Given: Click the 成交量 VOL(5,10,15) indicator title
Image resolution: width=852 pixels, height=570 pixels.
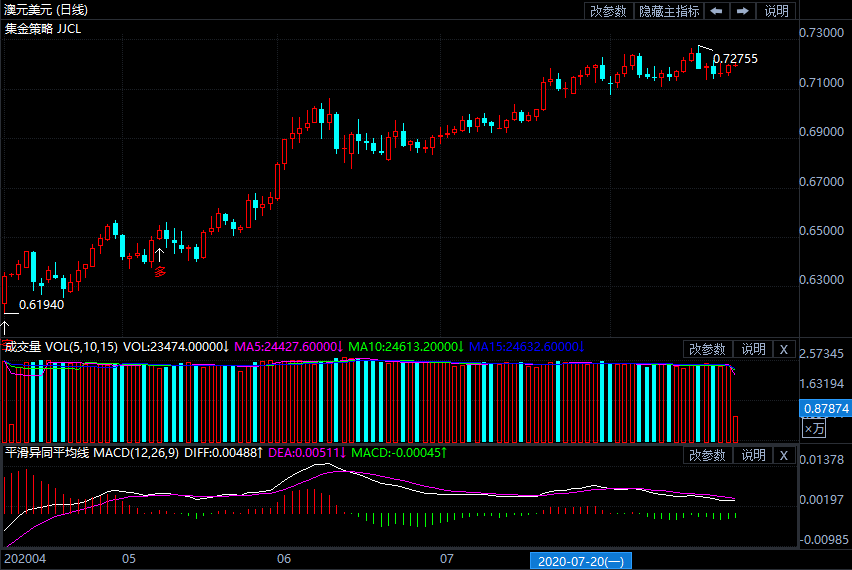Looking at the screenshot, I should pyautogui.click(x=61, y=347).
